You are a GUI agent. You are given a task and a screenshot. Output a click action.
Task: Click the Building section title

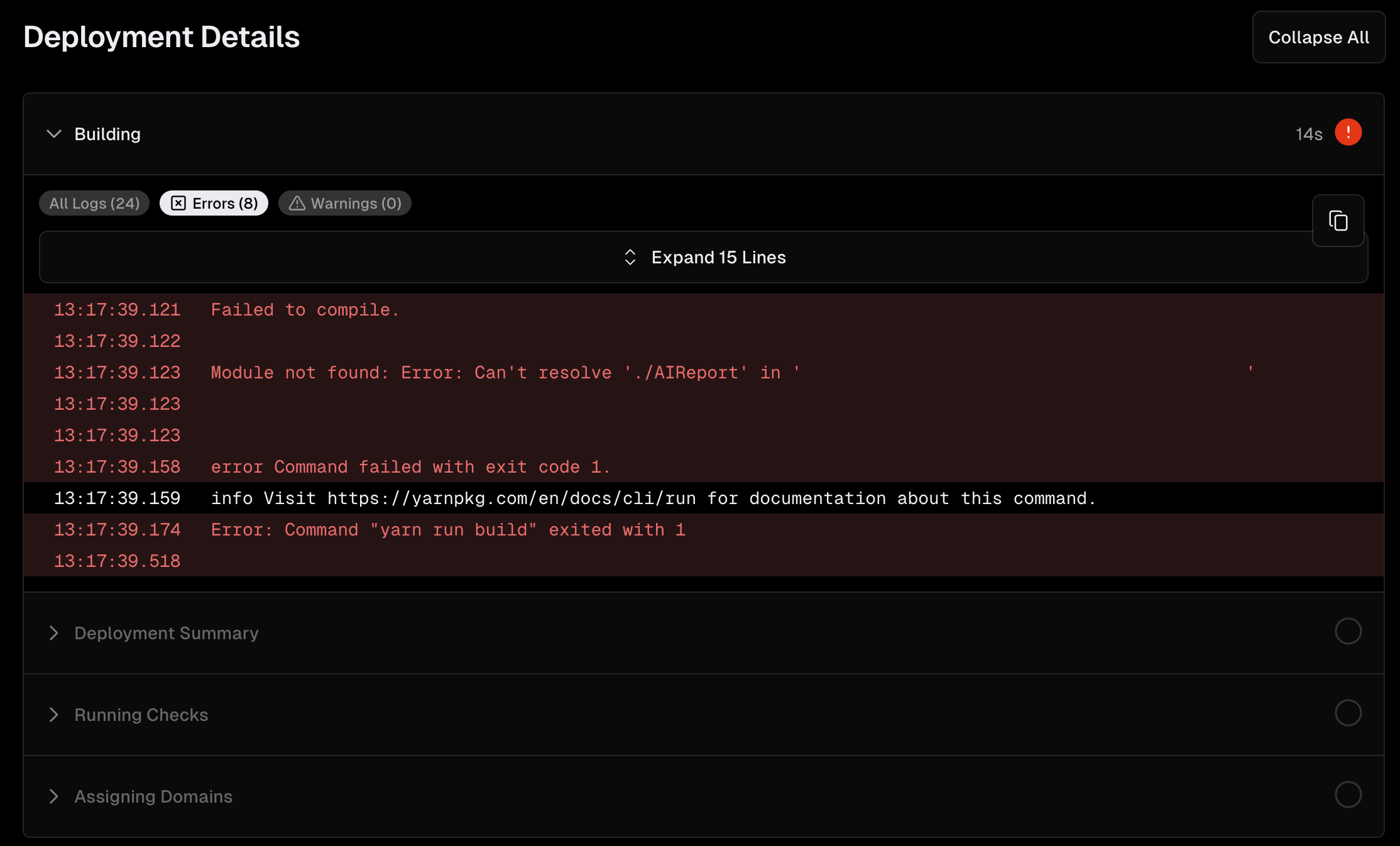tap(107, 134)
